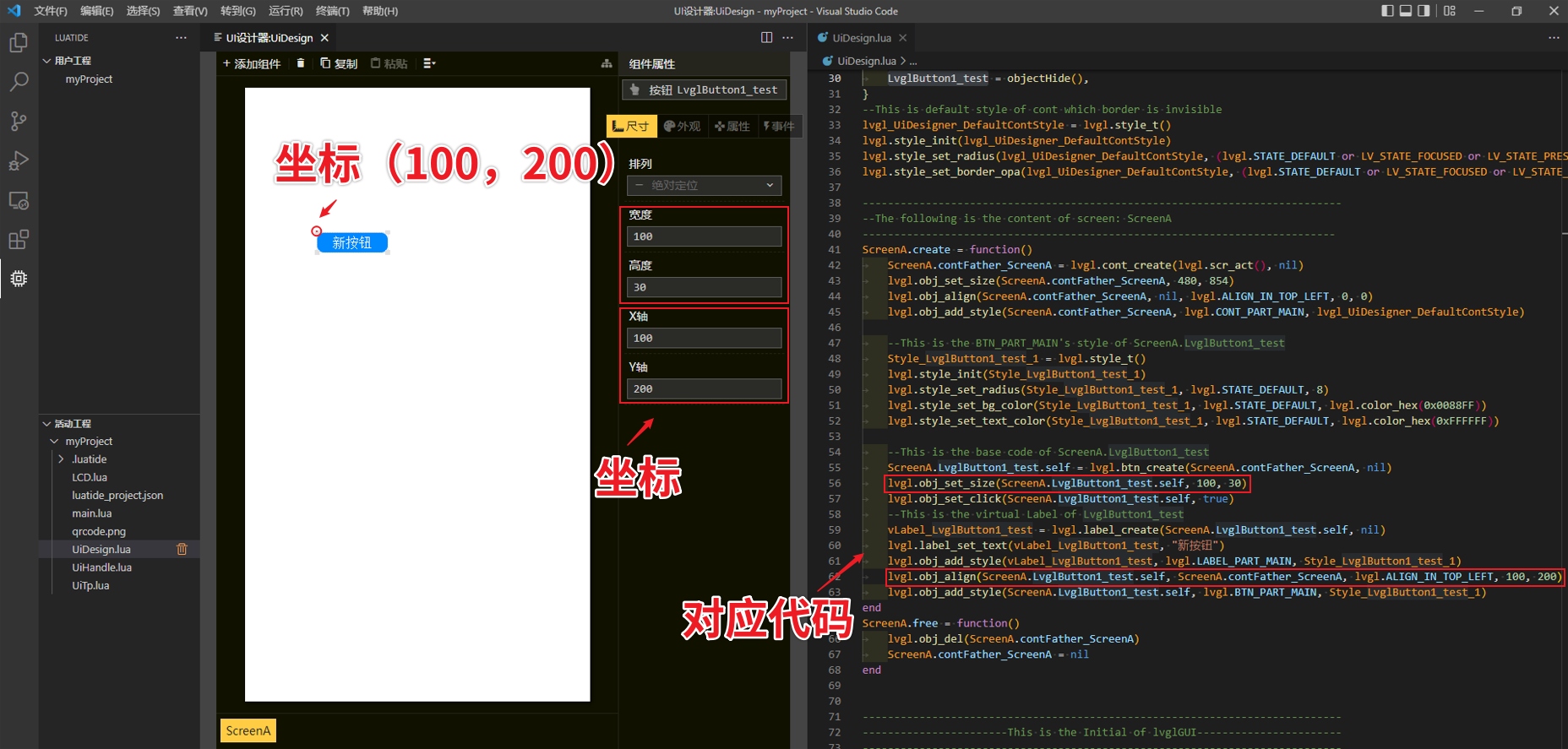Open the 选择(S) menu

tap(143, 11)
